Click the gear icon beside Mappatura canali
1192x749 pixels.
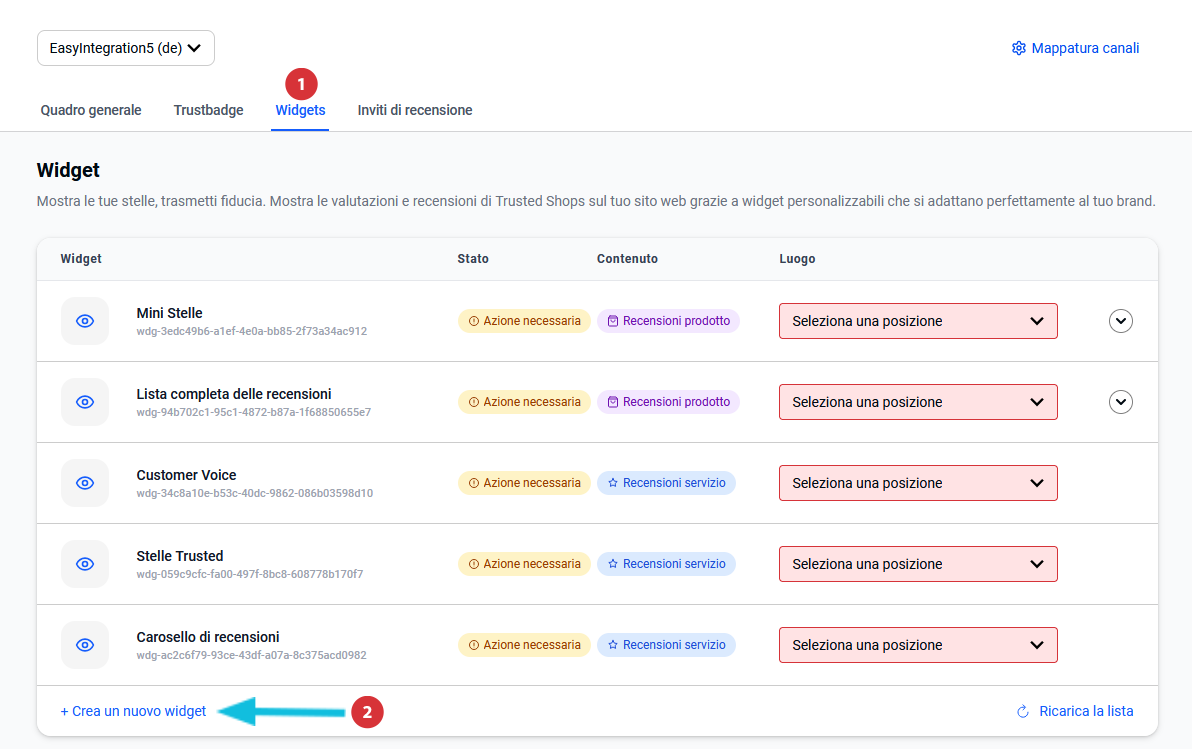[x=1018, y=48]
